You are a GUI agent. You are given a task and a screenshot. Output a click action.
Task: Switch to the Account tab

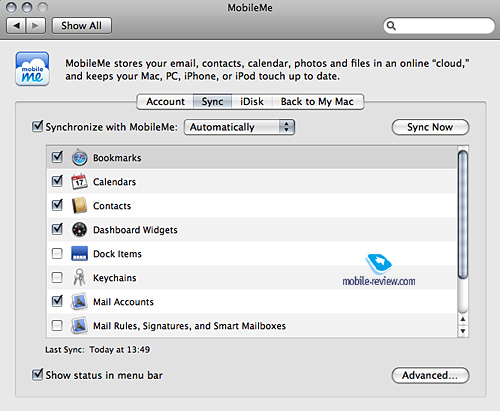[x=165, y=101]
